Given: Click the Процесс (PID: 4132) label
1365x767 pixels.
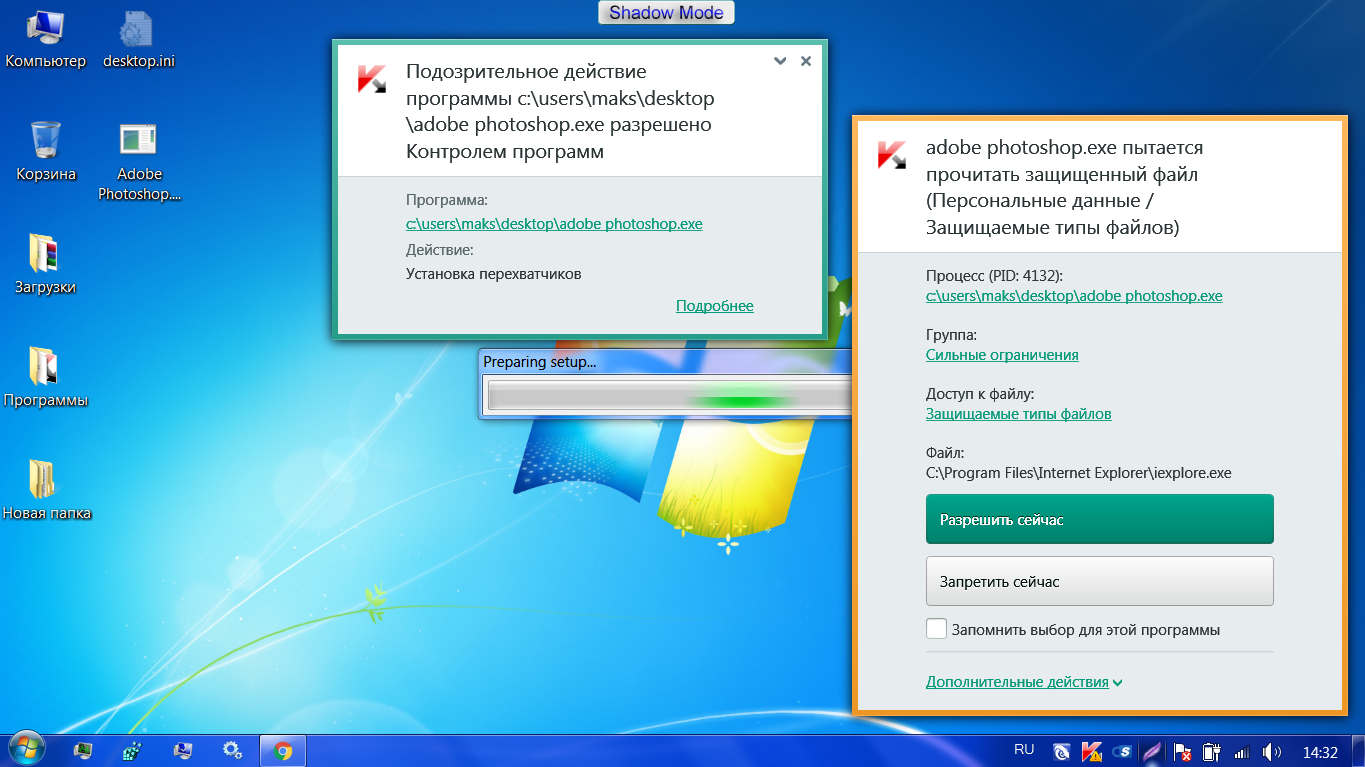Looking at the screenshot, I should click(x=994, y=275).
